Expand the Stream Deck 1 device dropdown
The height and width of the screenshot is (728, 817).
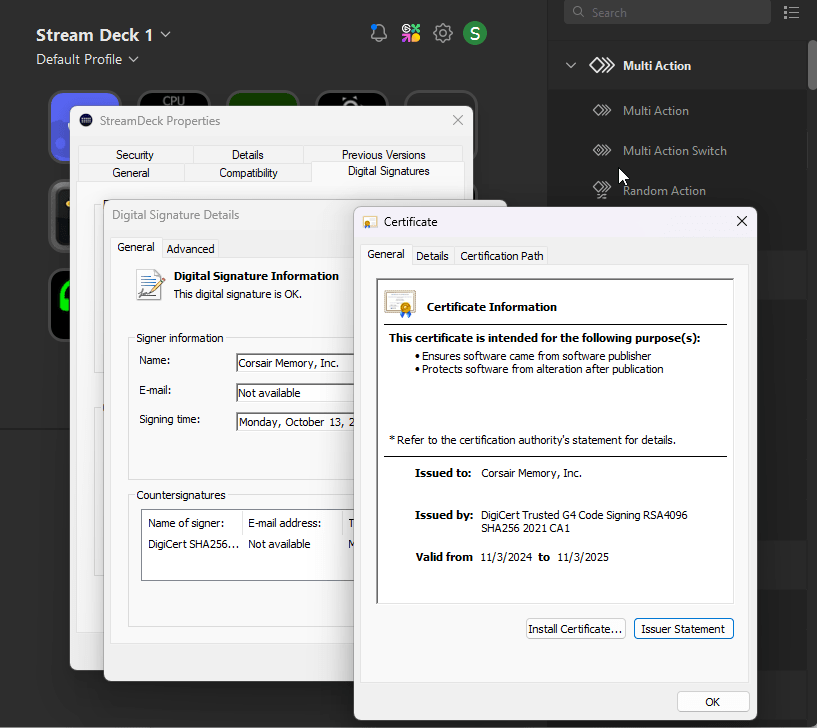[x=165, y=35]
